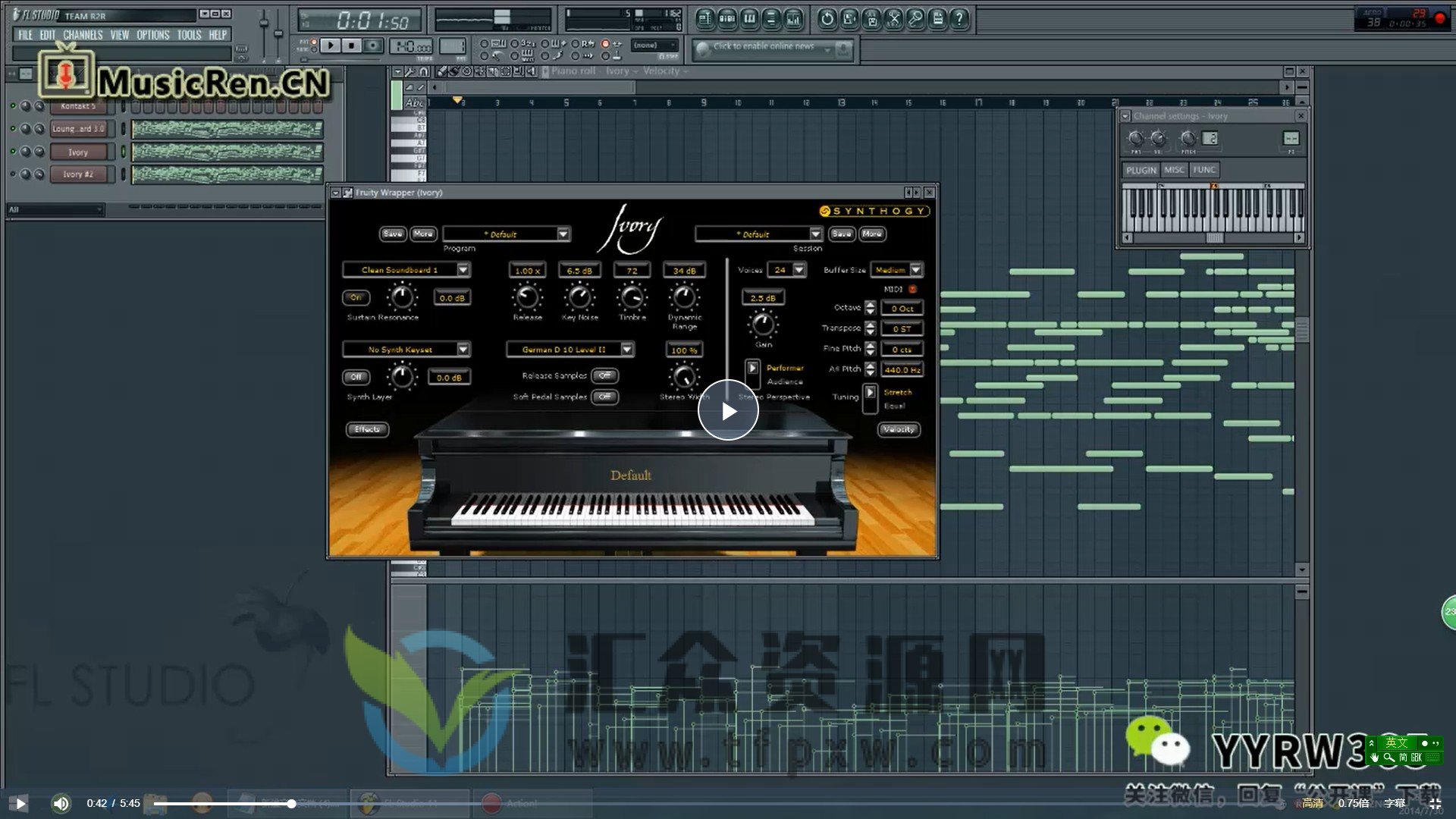Viewport: 1456px width, 819px height.
Task: Click the FL Studio help question mark icon
Action: coord(959,19)
